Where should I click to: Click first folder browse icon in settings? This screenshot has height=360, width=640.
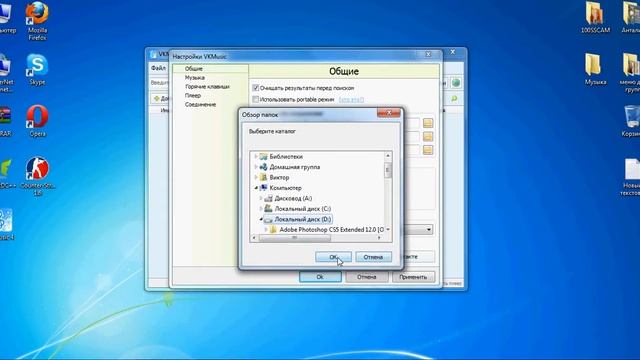click(x=428, y=123)
